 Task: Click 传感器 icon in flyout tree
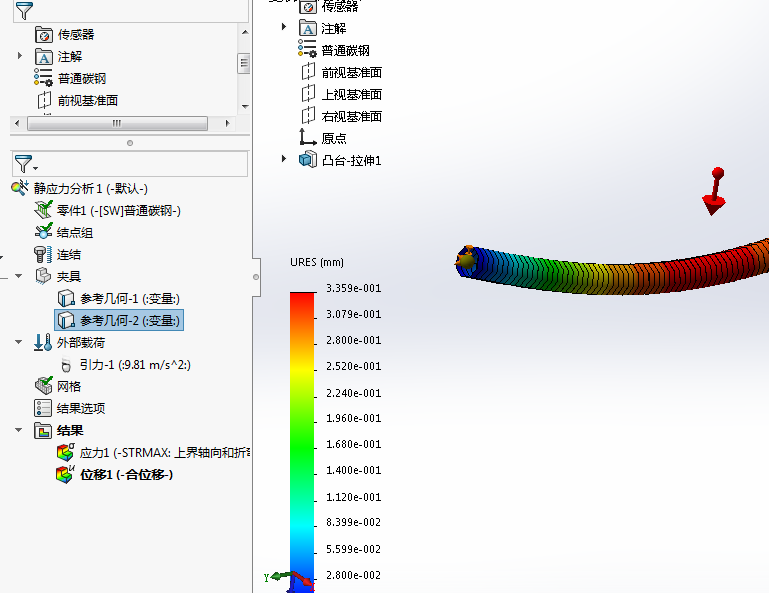click(308, 6)
